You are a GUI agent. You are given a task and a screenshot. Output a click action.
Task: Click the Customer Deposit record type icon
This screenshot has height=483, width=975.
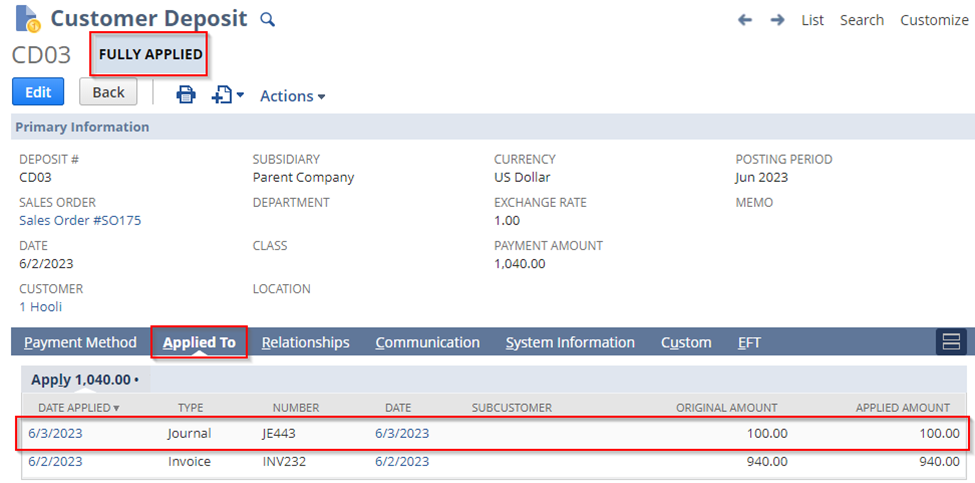click(27, 19)
